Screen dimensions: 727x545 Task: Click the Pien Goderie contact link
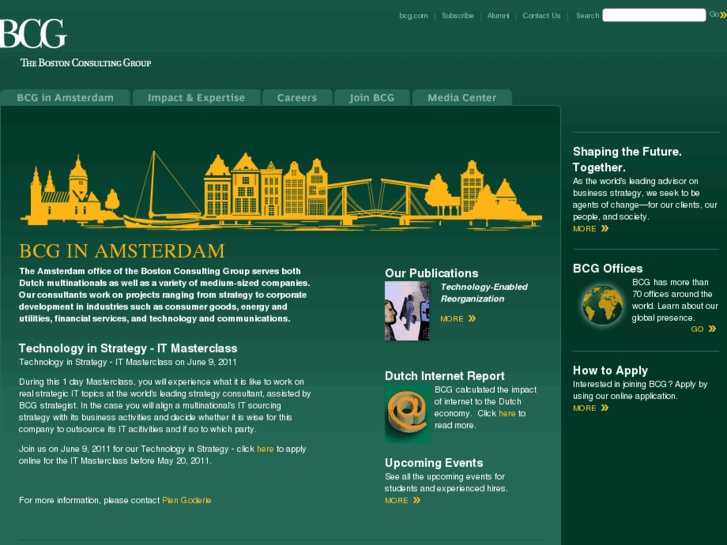[x=186, y=500]
